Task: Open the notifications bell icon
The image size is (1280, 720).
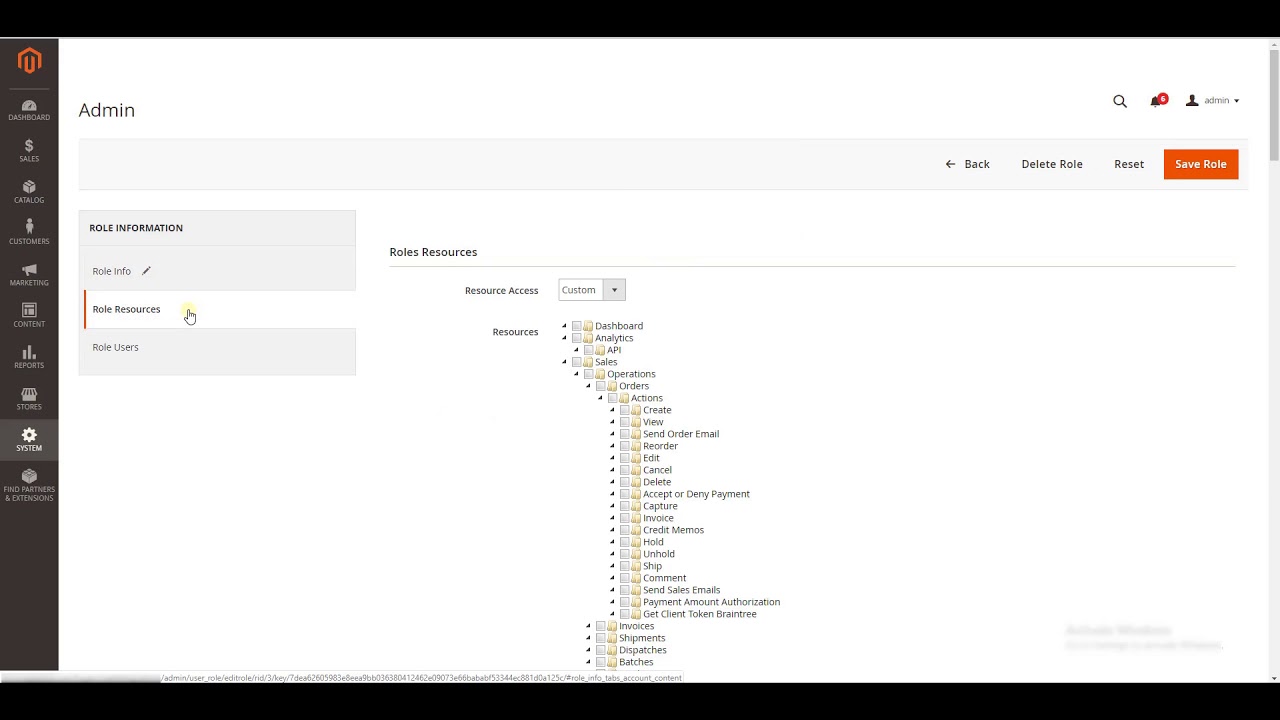Action: 1157,101
